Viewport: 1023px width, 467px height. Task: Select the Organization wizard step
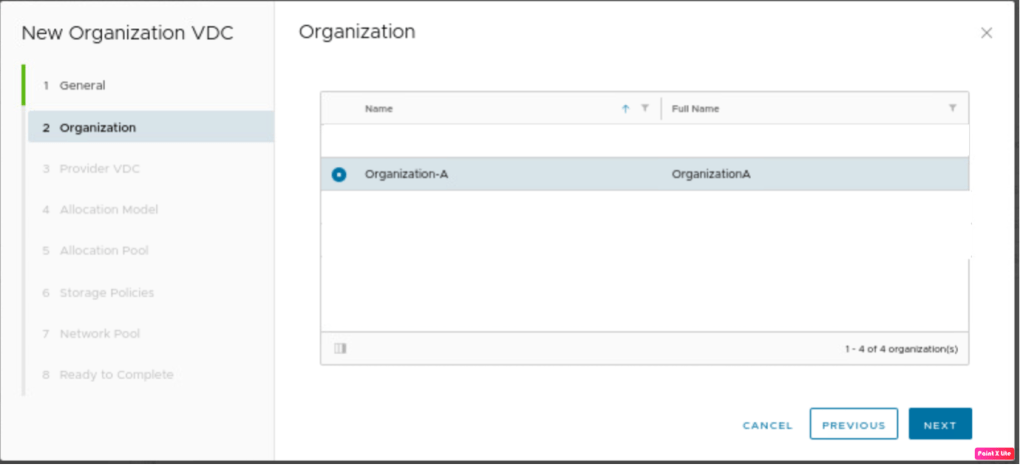click(x=97, y=127)
